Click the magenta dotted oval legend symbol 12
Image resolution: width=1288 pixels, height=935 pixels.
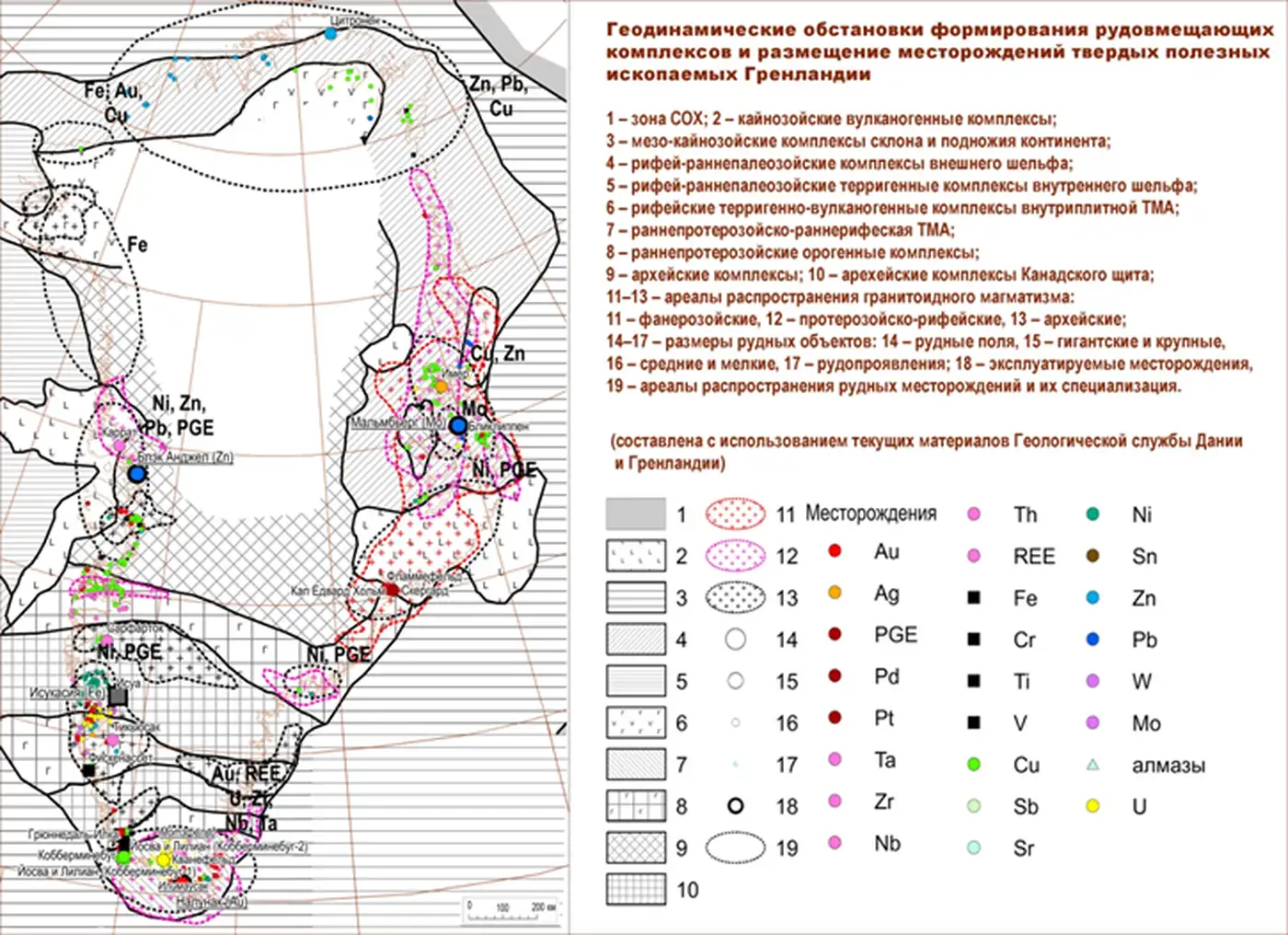pos(735,556)
